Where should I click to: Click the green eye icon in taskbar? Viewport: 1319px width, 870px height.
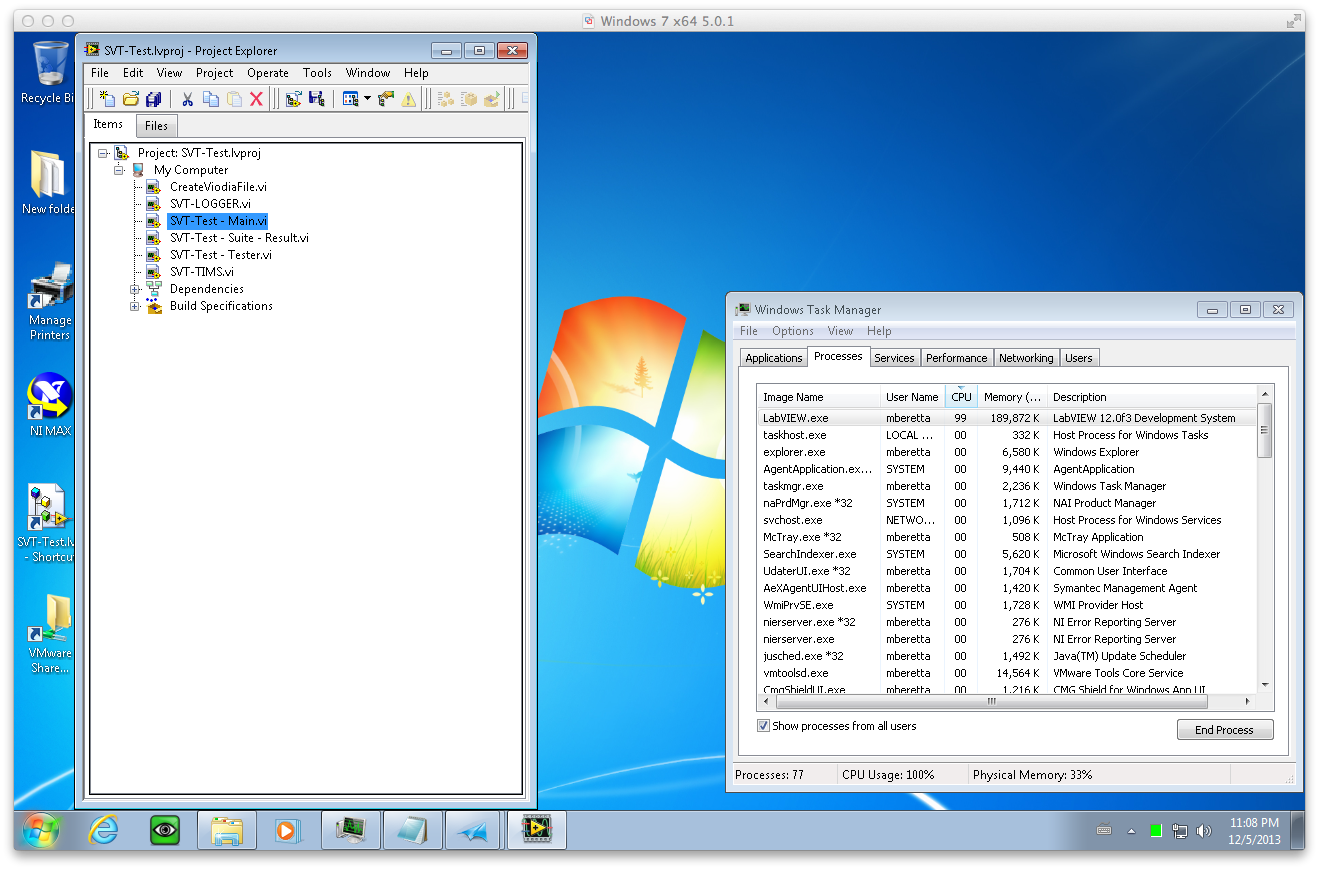pos(164,829)
